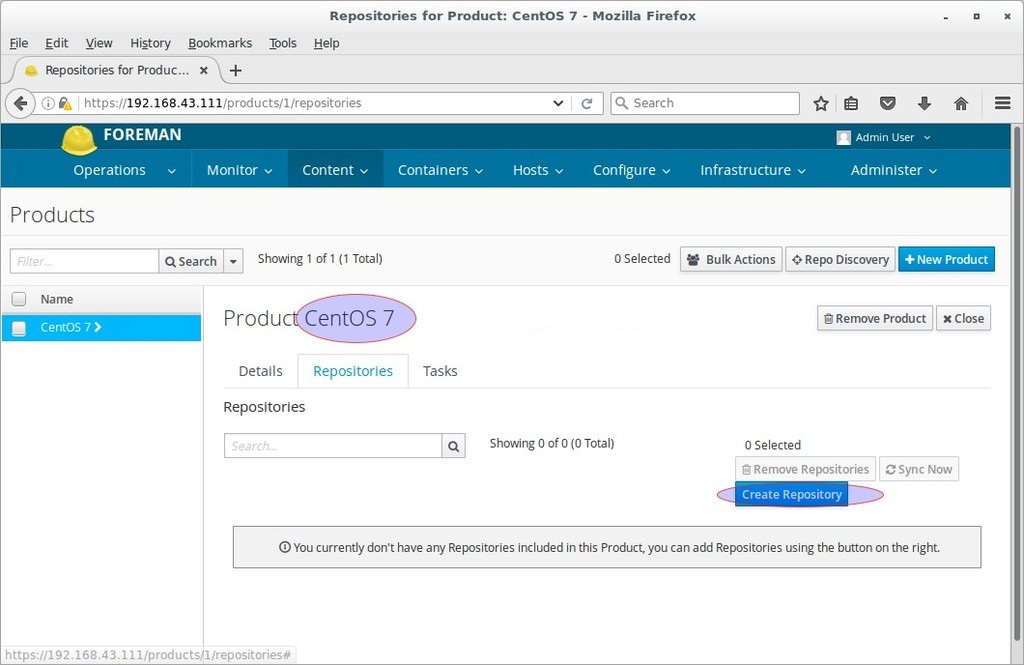This screenshot has height=665, width=1024.
Task: Open the Edit menu
Action: pyautogui.click(x=56, y=43)
